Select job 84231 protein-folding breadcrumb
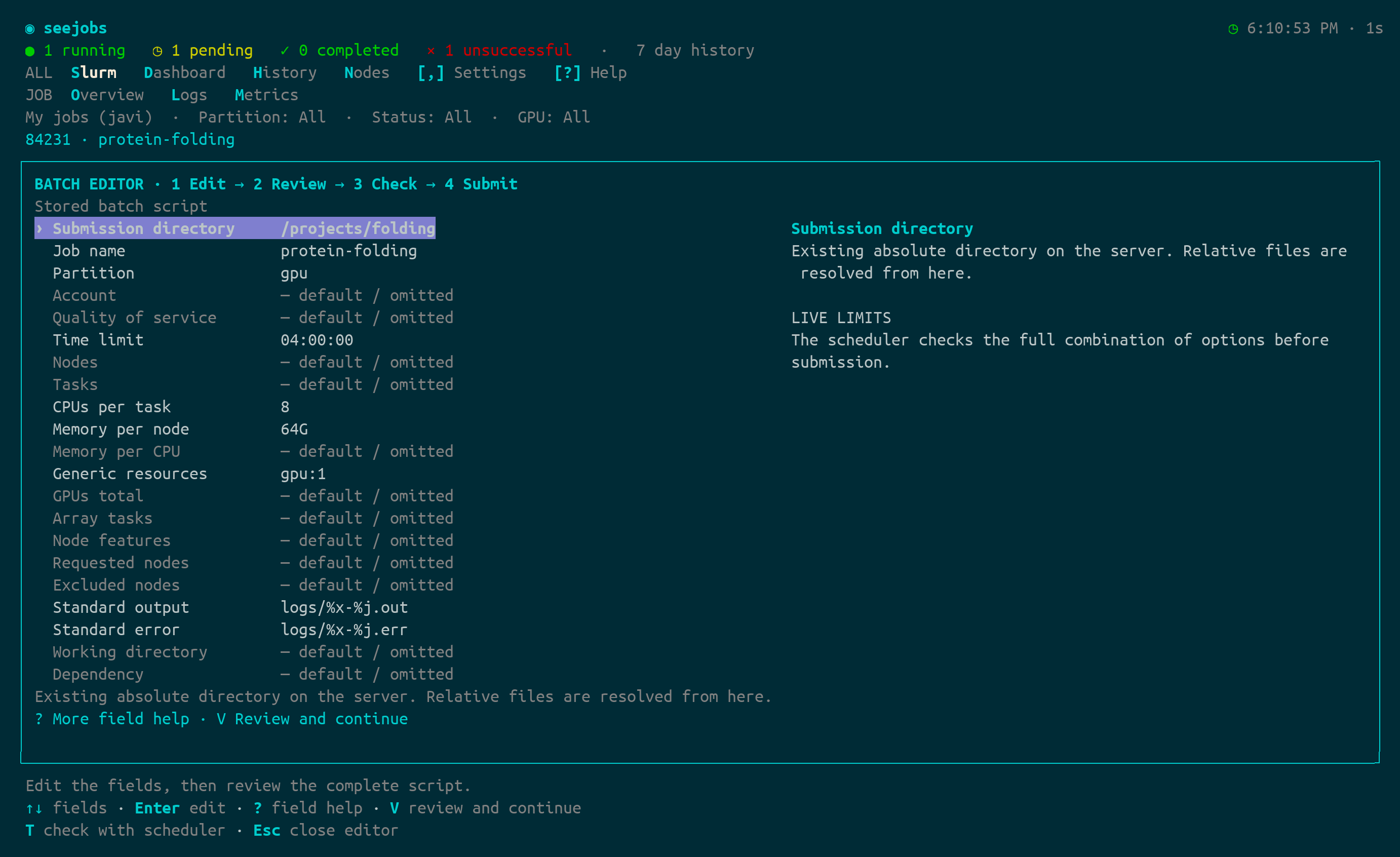 (x=130, y=139)
